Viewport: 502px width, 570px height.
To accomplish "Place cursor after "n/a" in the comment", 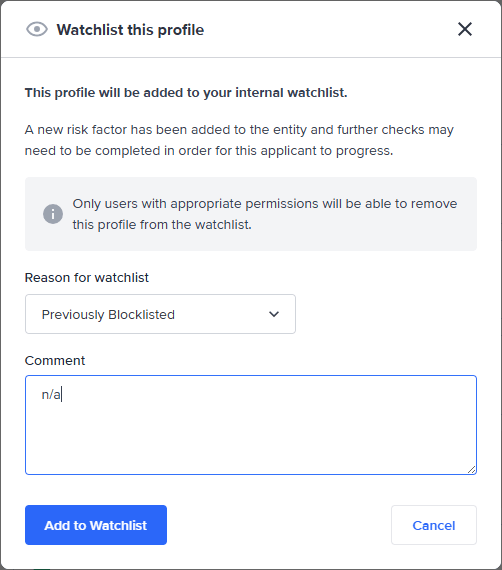I will tap(62, 394).
